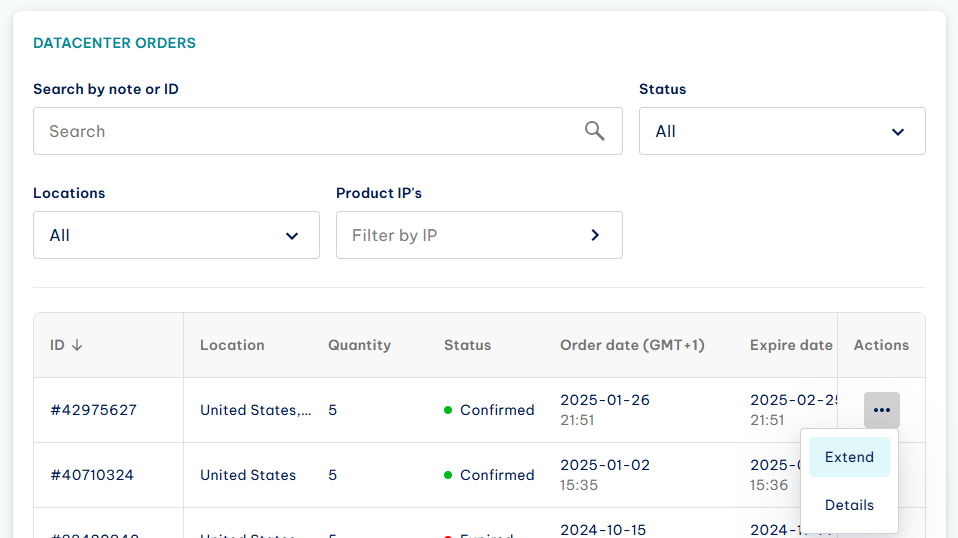Expand the Product IP's filter field
This screenshot has width=958, height=538.
479,235
